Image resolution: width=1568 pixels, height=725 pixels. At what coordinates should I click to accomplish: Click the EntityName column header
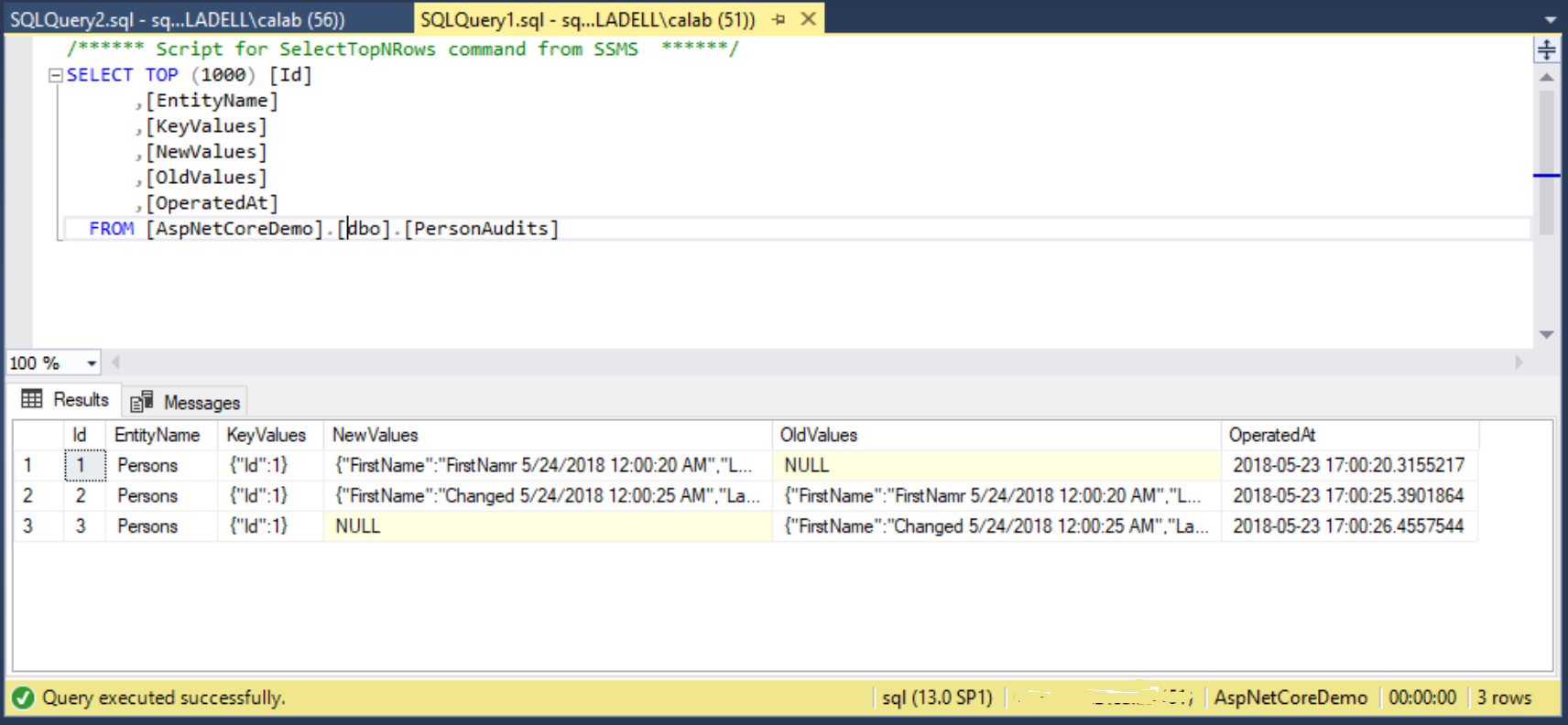pyautogui.click(x=161, y=435)
